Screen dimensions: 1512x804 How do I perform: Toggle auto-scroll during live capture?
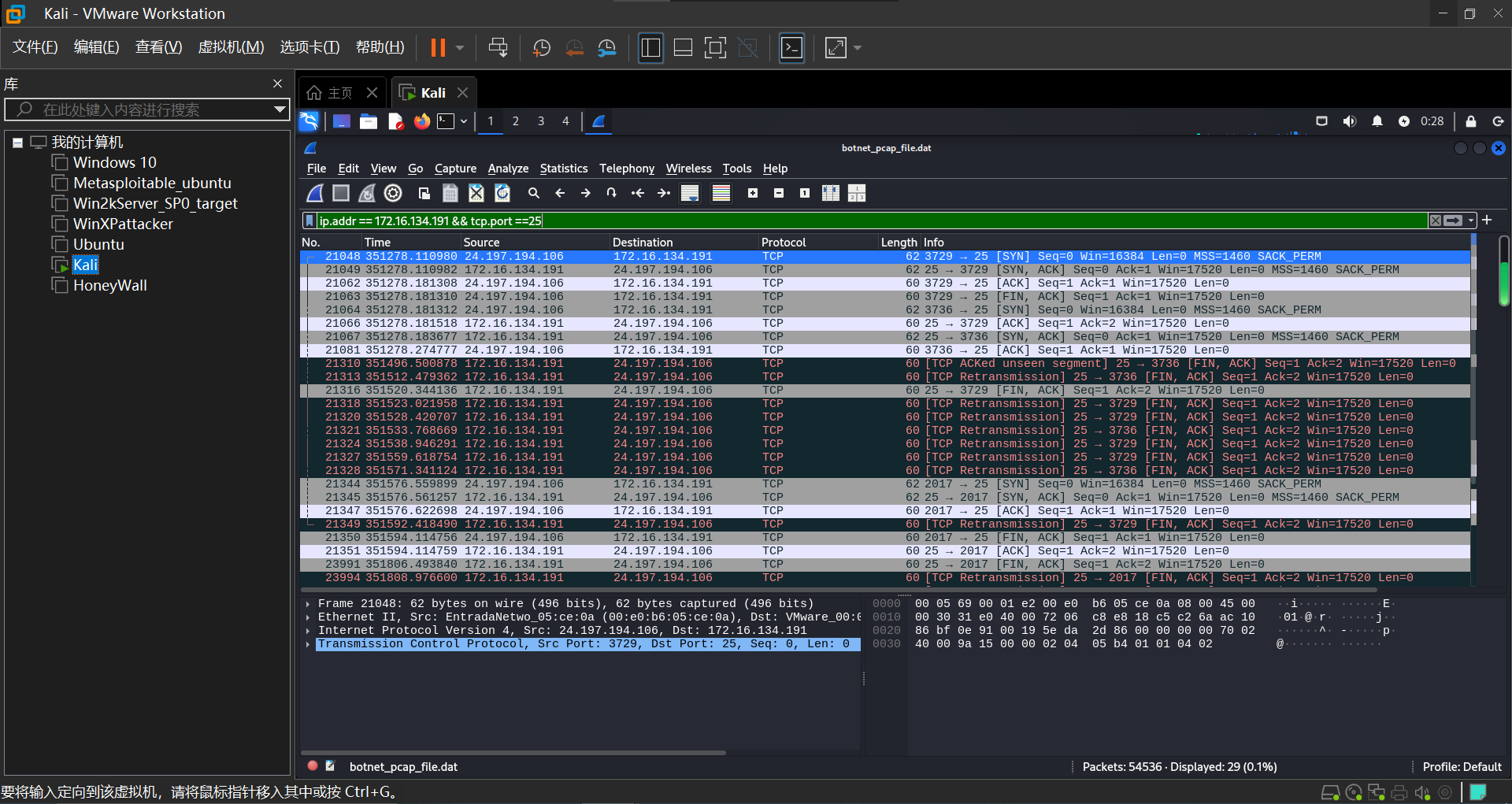pyautogui.click(x=690, y=193)
